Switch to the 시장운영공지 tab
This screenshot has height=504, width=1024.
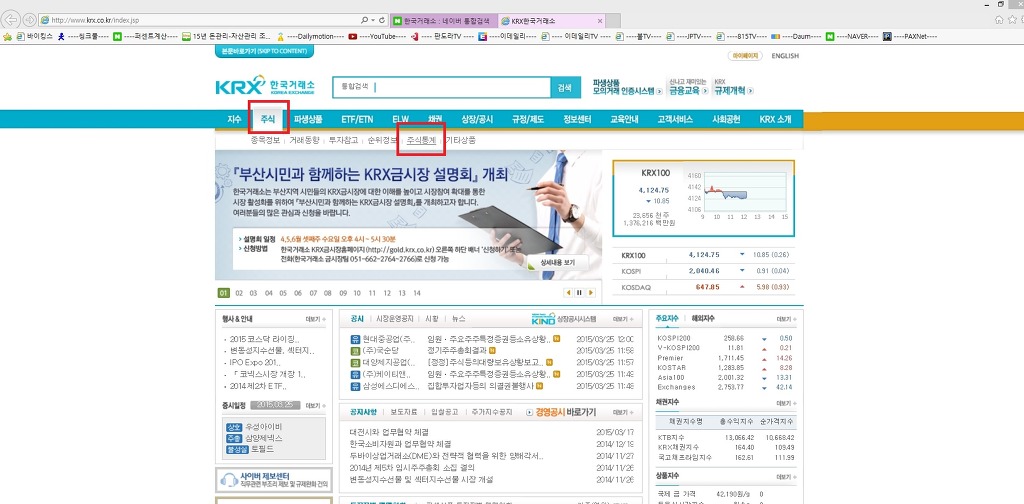[x=395, y=319]
